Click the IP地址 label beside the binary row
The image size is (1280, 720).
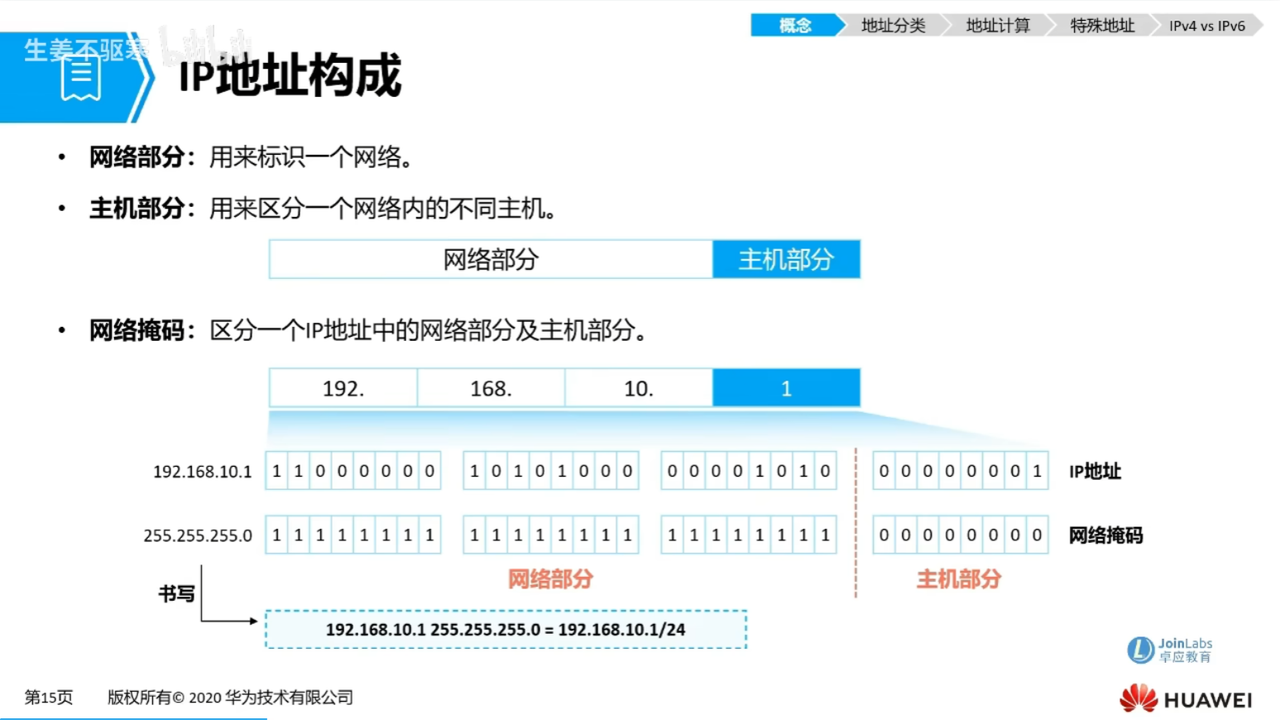click(x=1095, y=471)
